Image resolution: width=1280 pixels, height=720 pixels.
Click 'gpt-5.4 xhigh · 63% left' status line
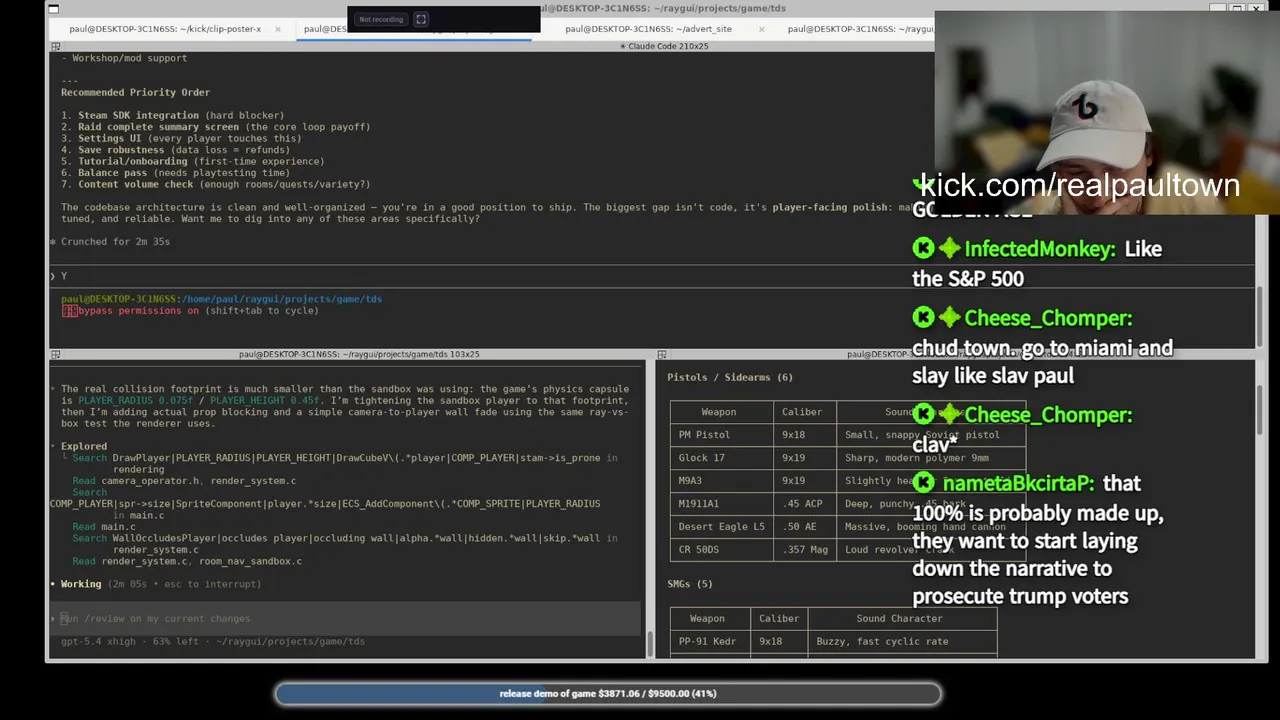pos(213,642)
